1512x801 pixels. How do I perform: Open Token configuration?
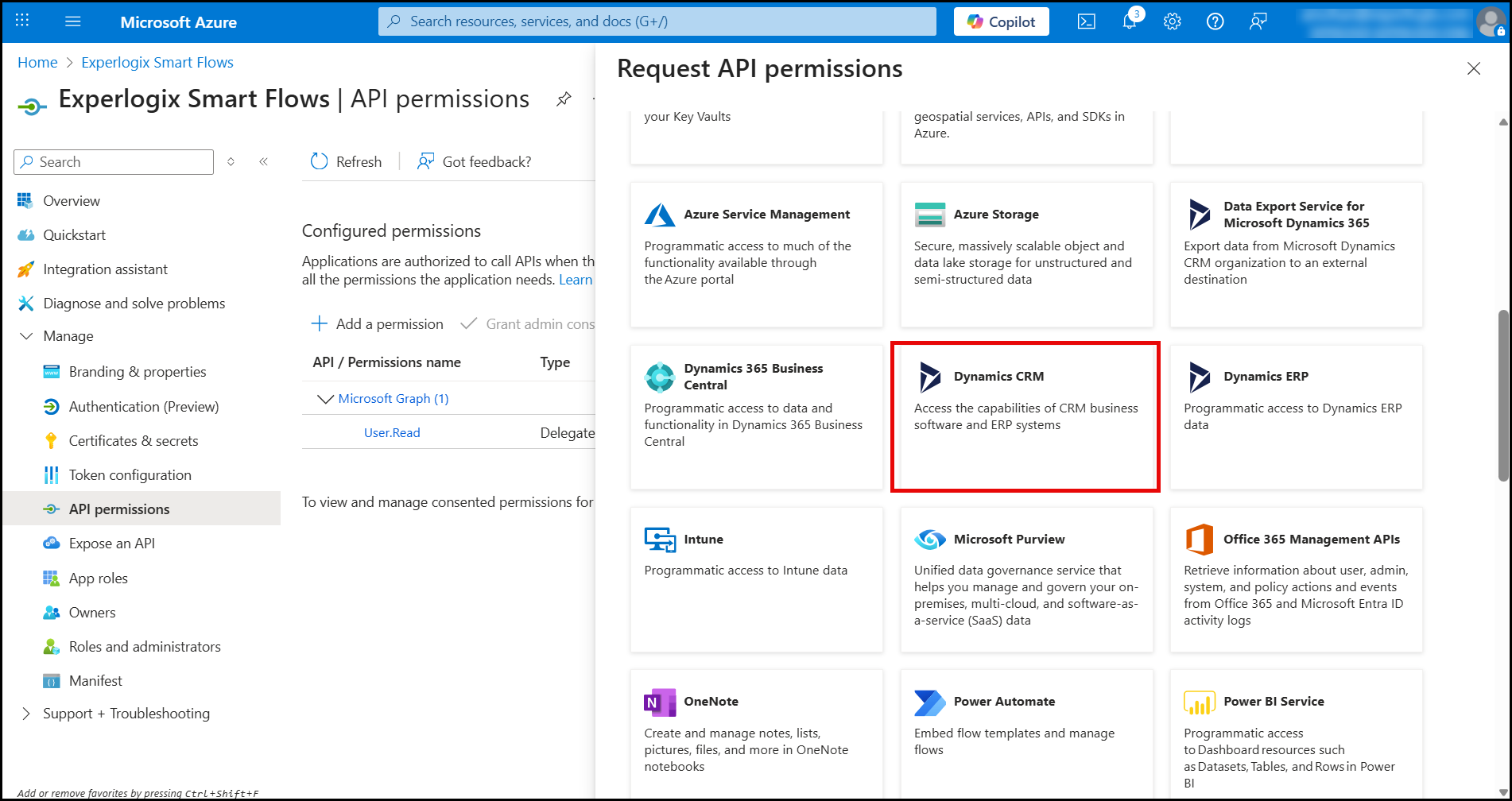click(x=130, y=475)
